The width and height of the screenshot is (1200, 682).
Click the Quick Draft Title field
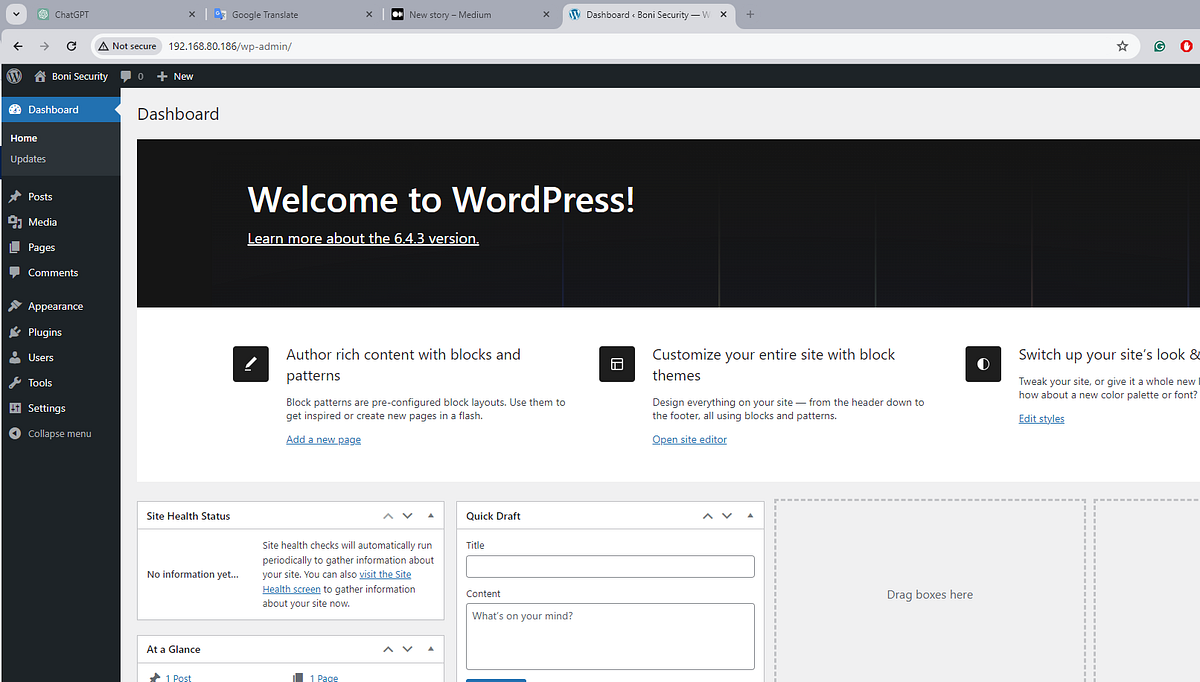pos(610,566)
